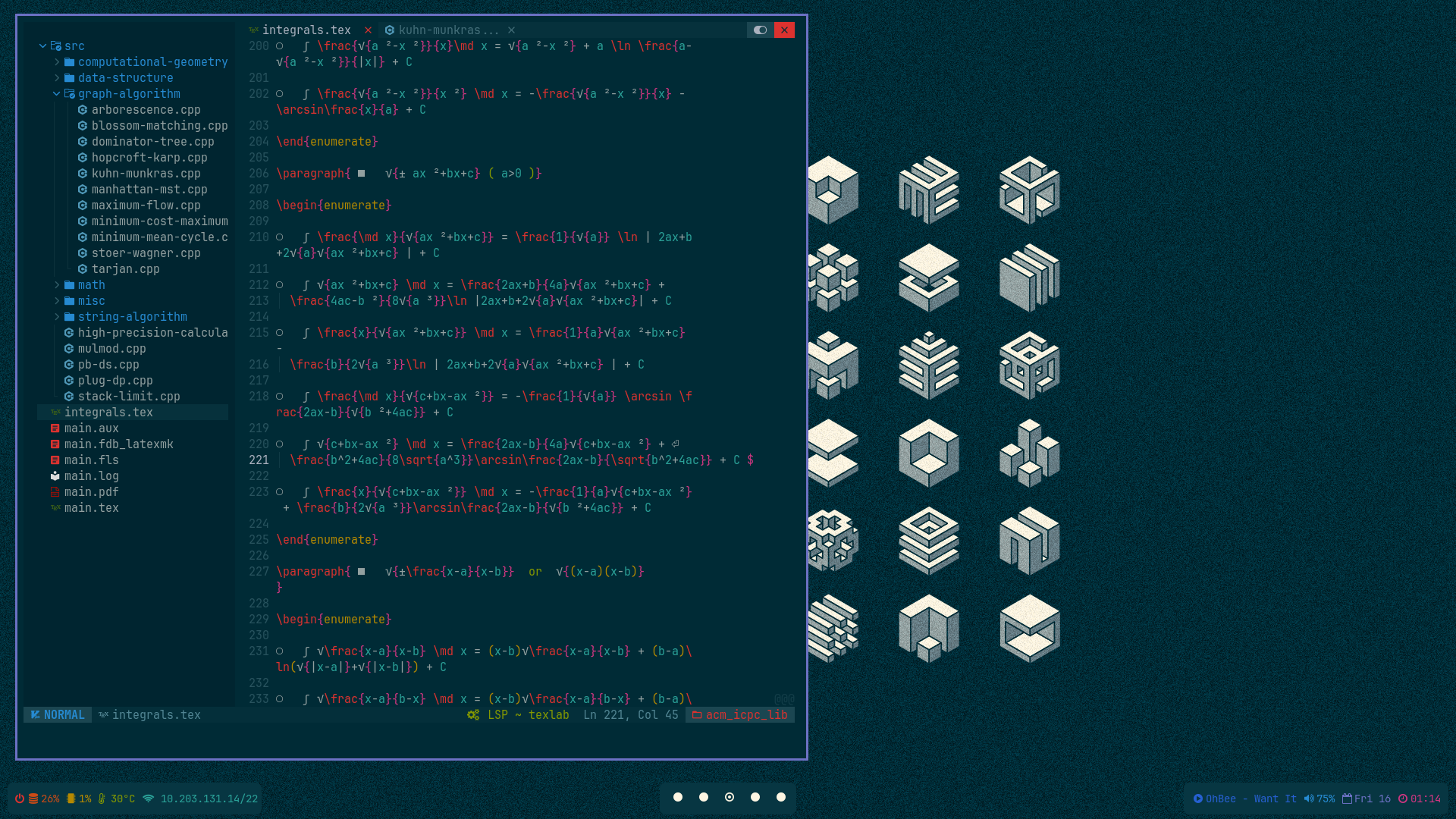The width and height of the screenshot is (1456, 819).
Task: Toggle the theme switch in the tabline
Action: coord(761,30)
